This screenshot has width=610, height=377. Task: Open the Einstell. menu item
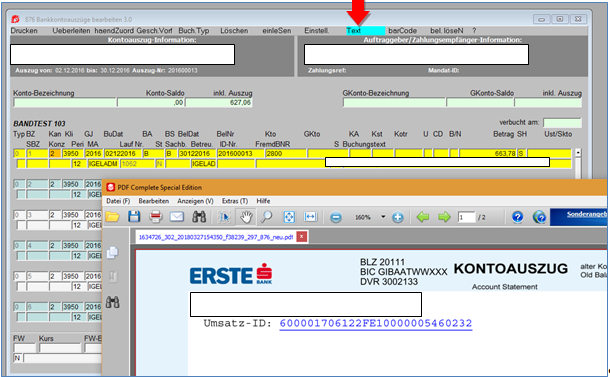(317, 30)
